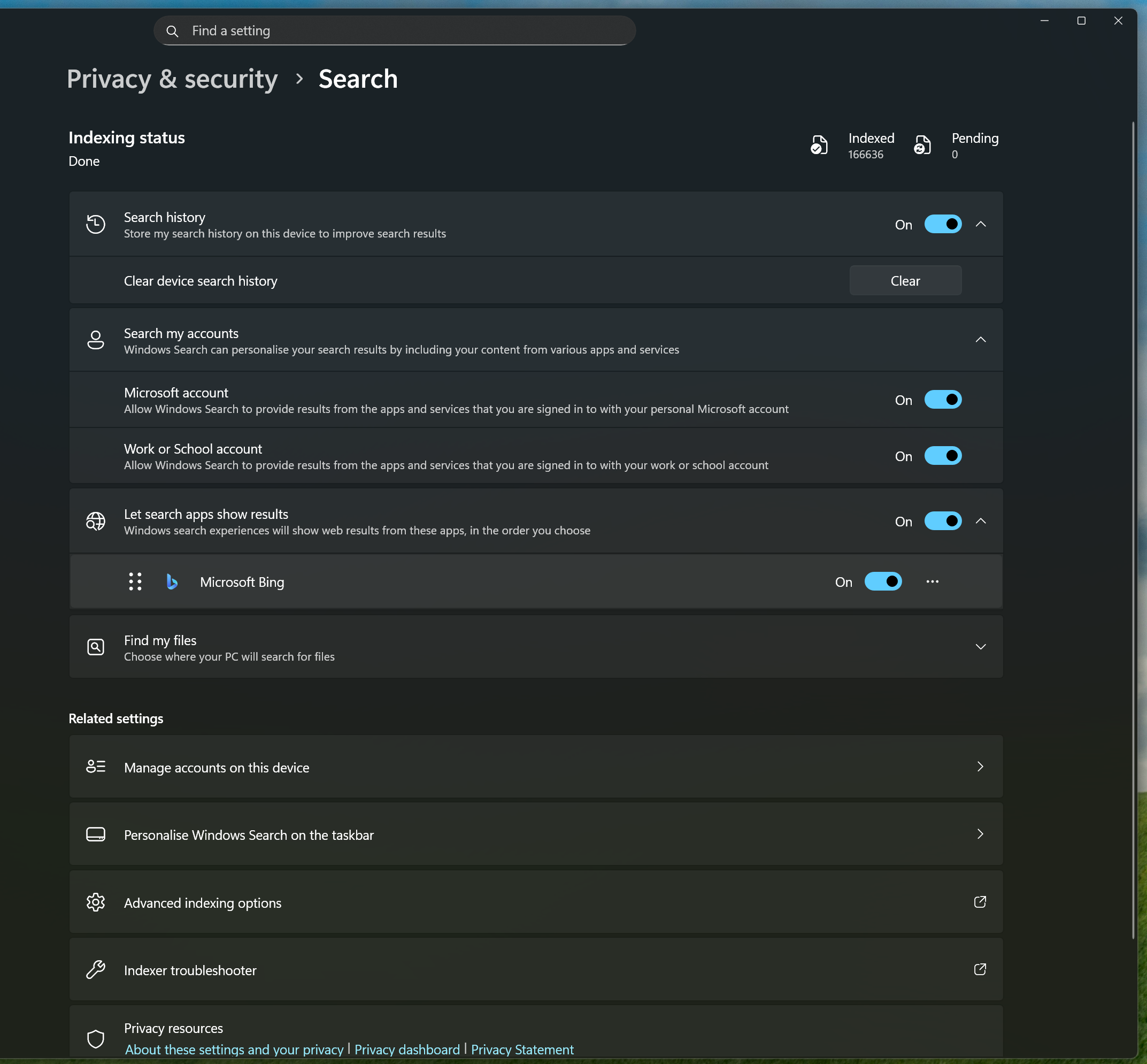
Task: Click the Indexed files status icon
Action: pyautogui.click(x=818, y=145)
